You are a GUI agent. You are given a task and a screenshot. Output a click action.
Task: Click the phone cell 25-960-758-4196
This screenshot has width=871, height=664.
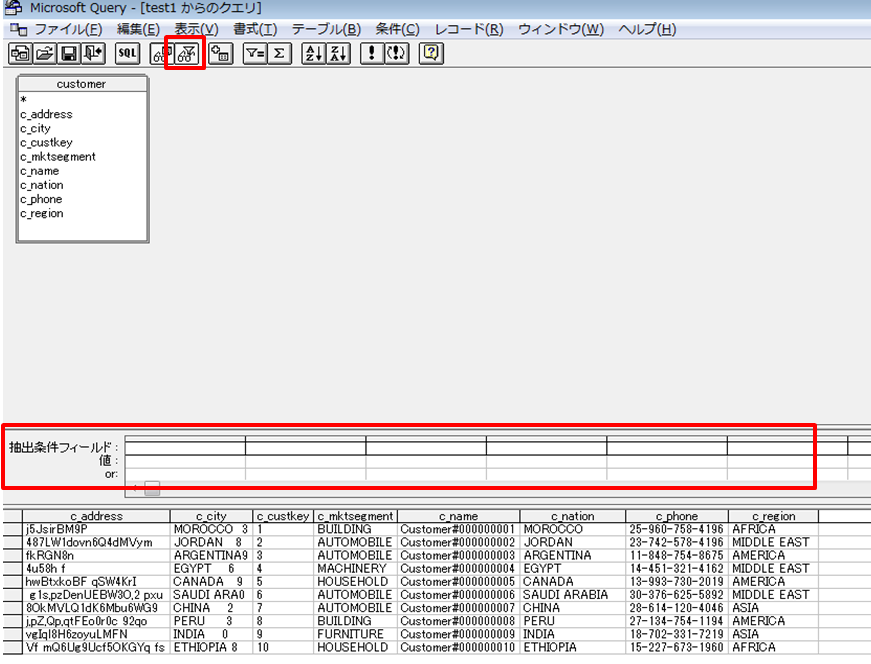[677, 530]
